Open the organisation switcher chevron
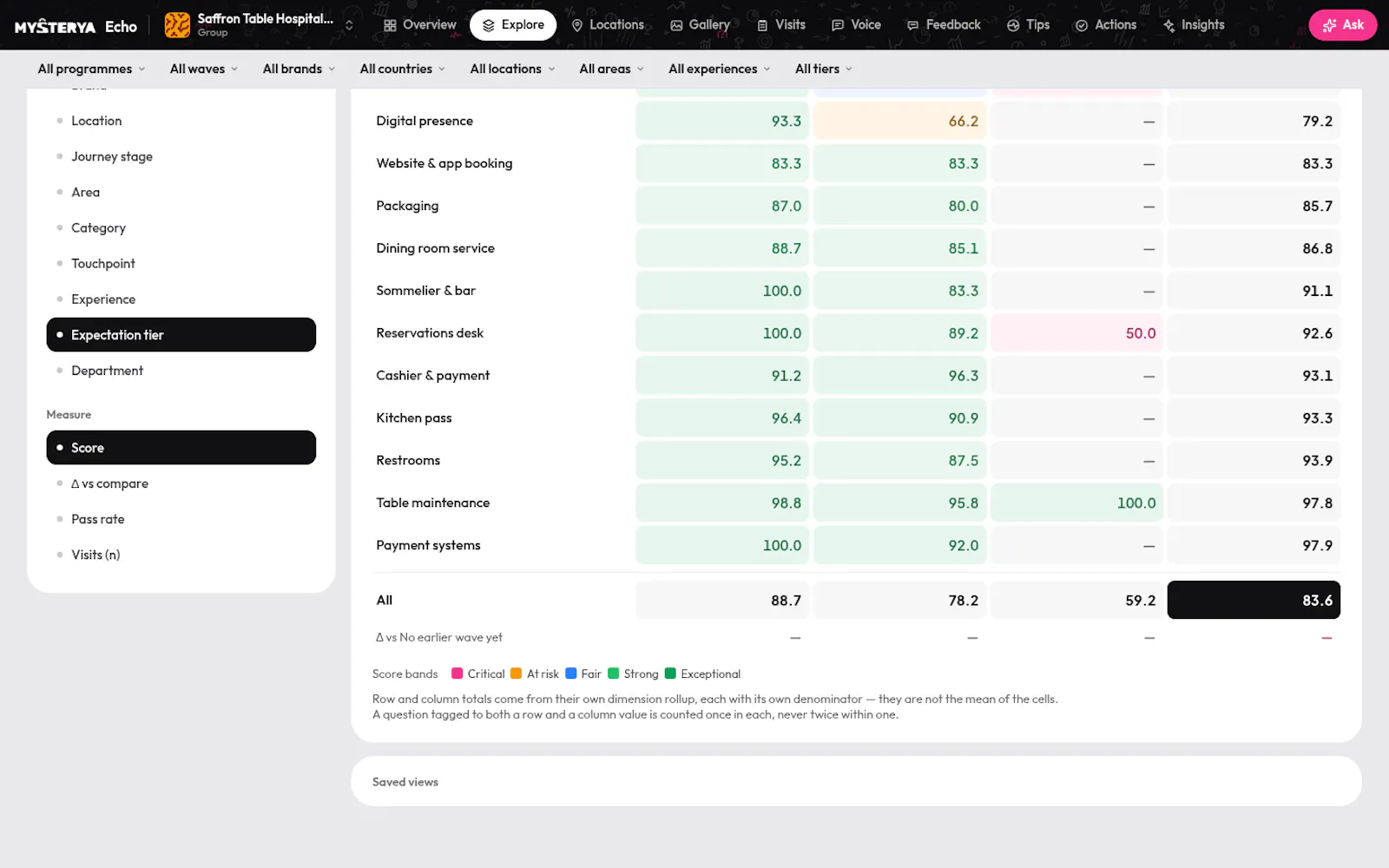1389x868 pixels. click(x=349, y=25)
